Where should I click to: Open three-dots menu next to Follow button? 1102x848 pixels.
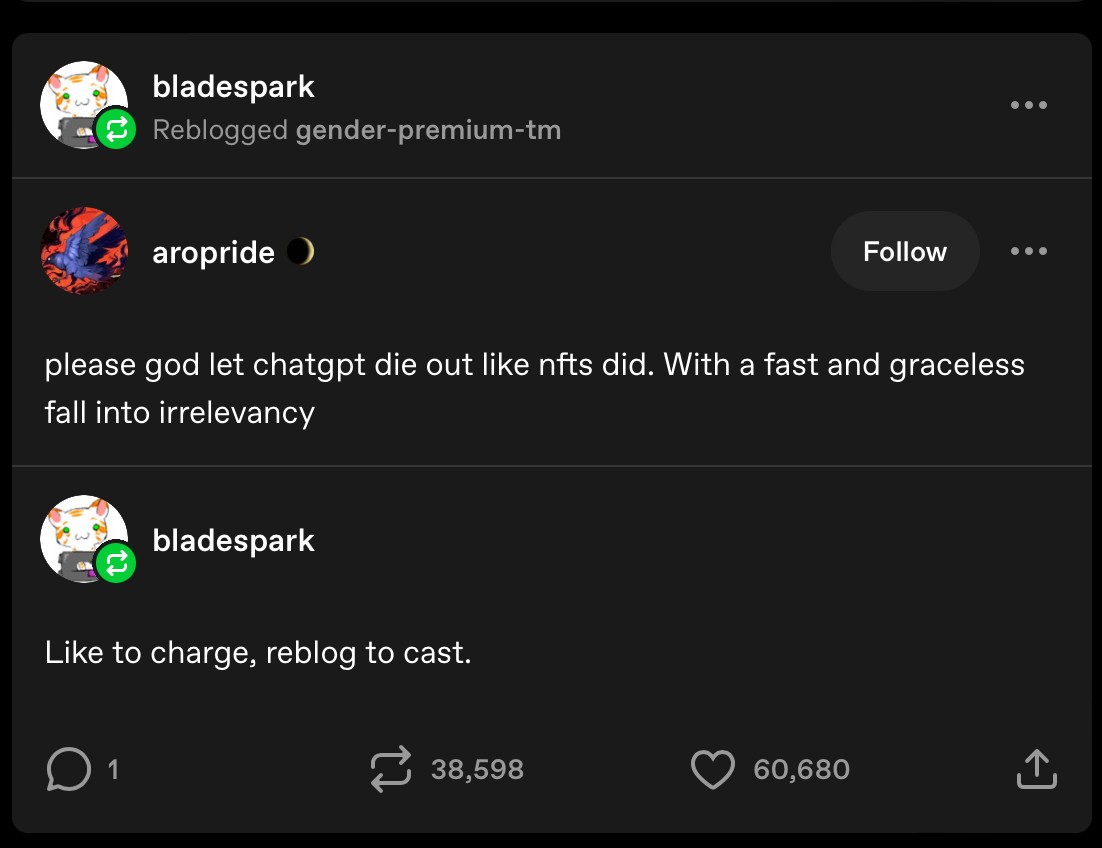[x=1029, y=252]
